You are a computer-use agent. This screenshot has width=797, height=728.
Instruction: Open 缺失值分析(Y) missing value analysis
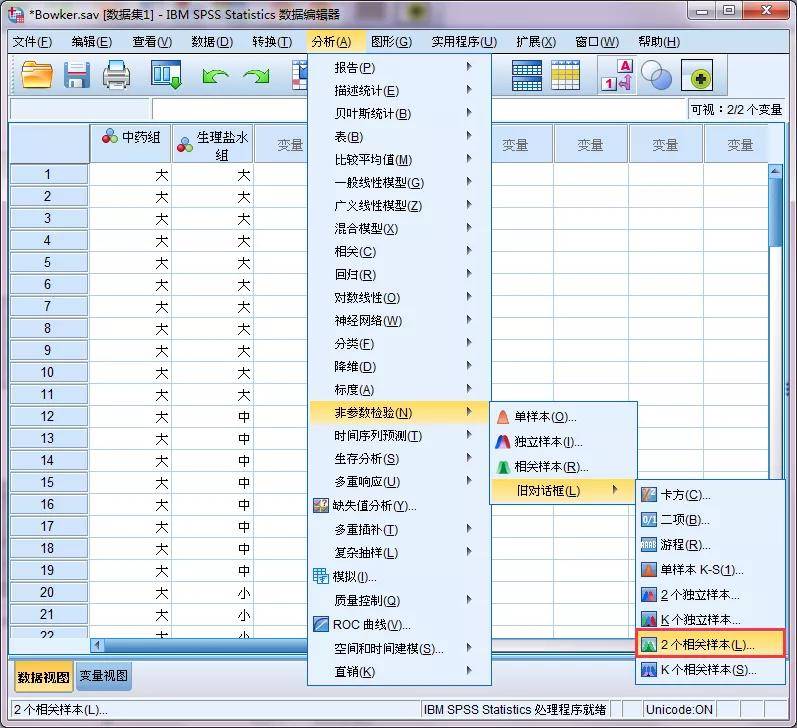(400, 506)
